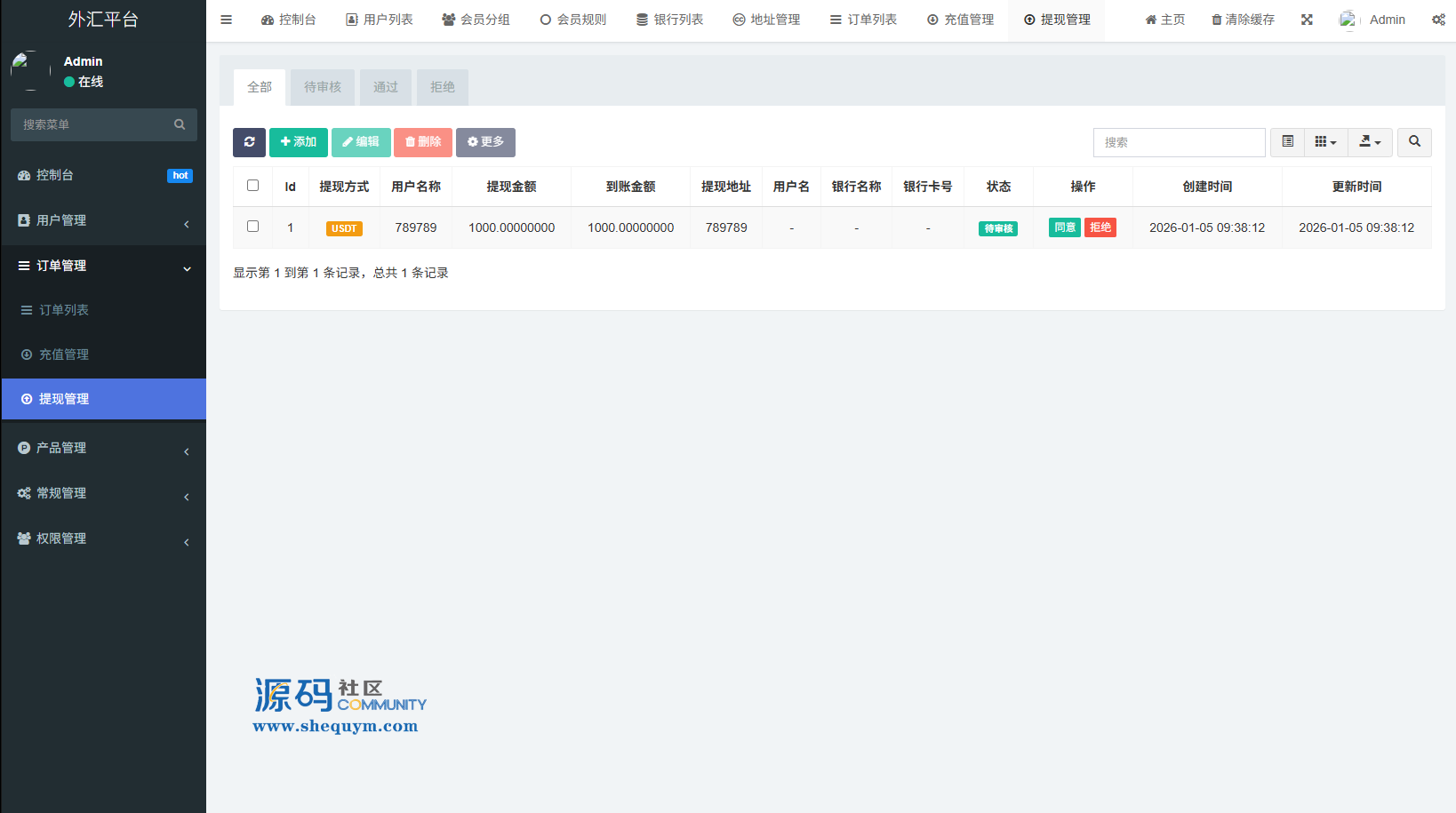The height and width of the screenshot is (813, 1456).
Task: Open the settings gears icon top right
Action: coord(1437,20)
